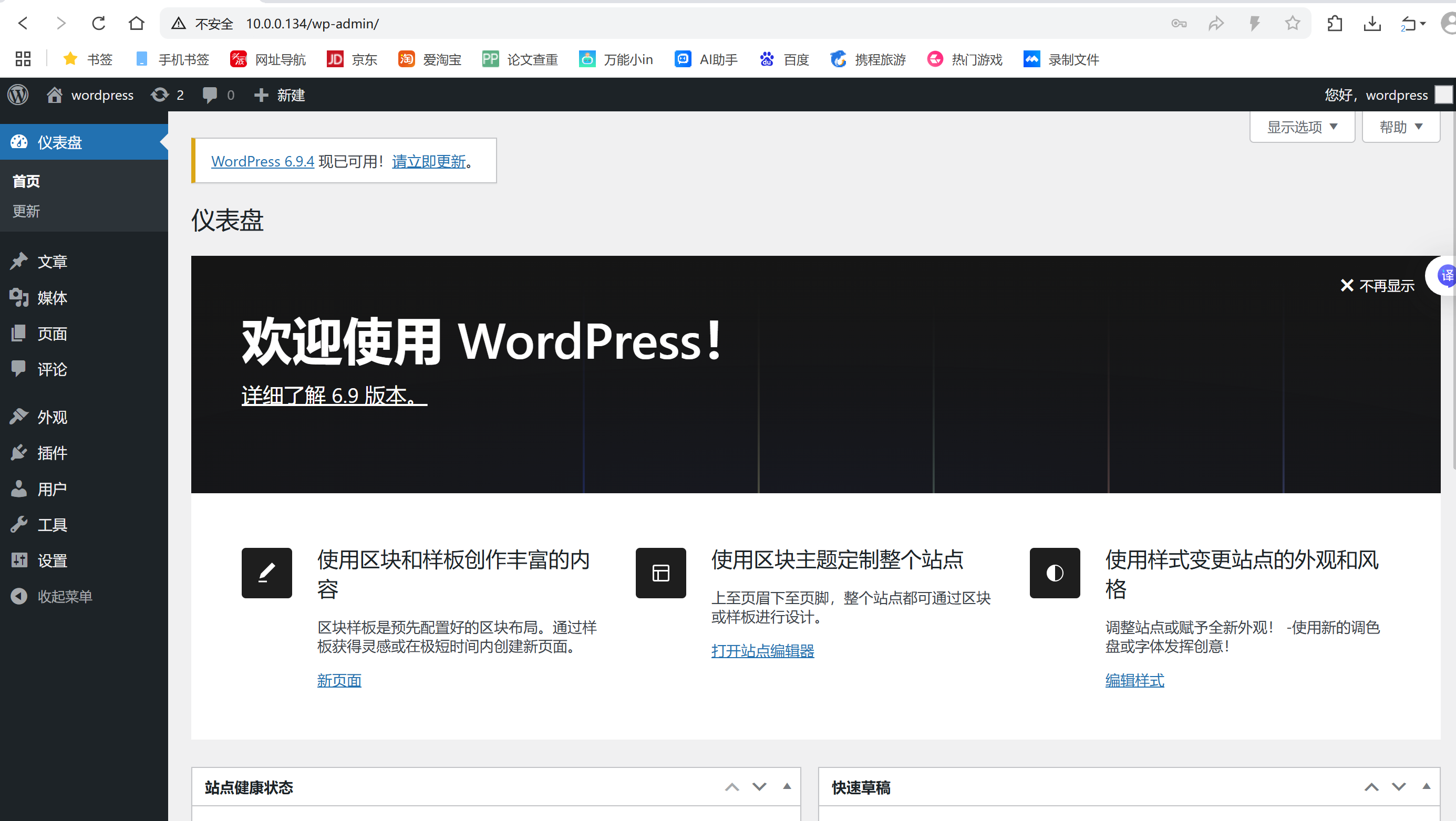Click the saved password key icon

click(1179, 23)
